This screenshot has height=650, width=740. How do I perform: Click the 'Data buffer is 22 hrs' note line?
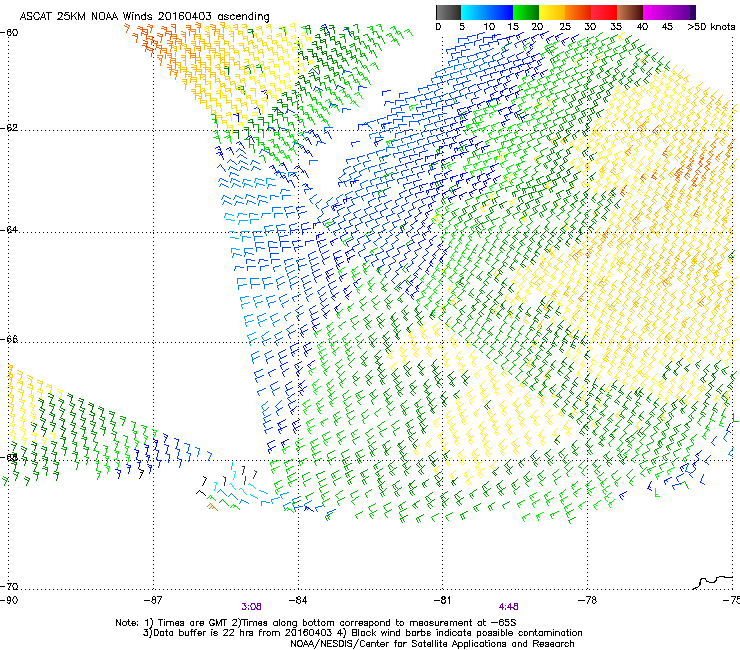tap(363, 633)
